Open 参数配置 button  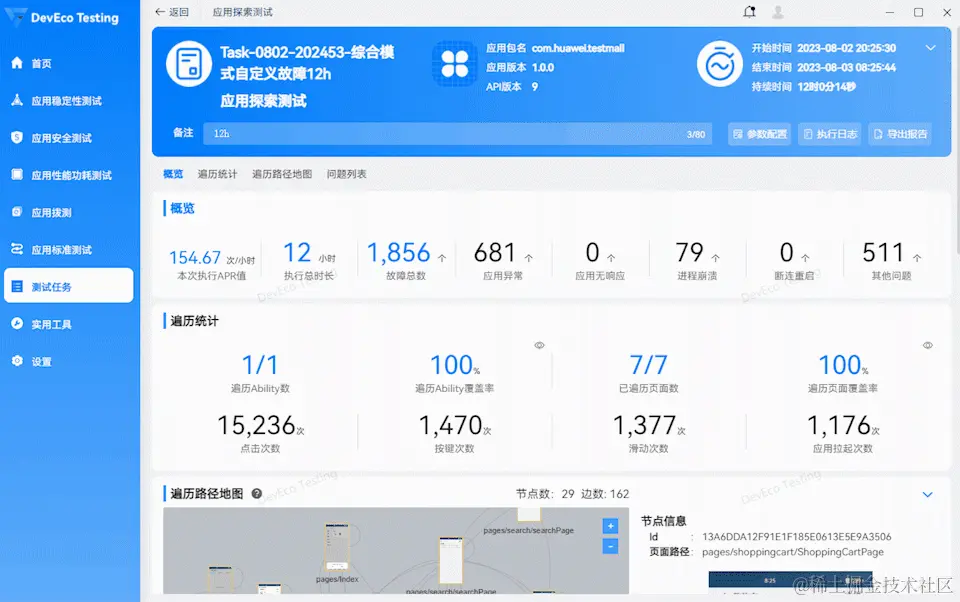click(759, 134)
